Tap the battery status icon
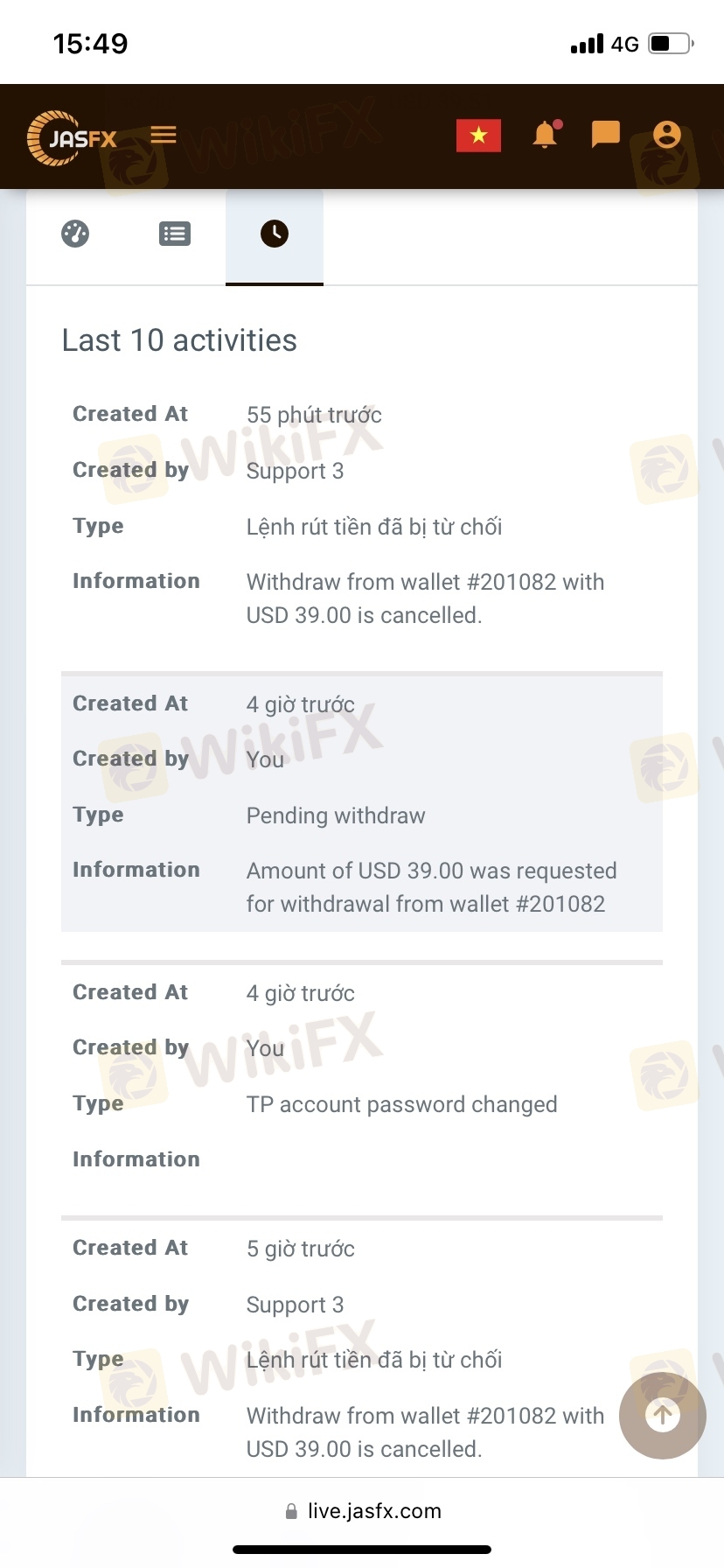The width and height of the screenshot is (724, 1568). [671, 44]
